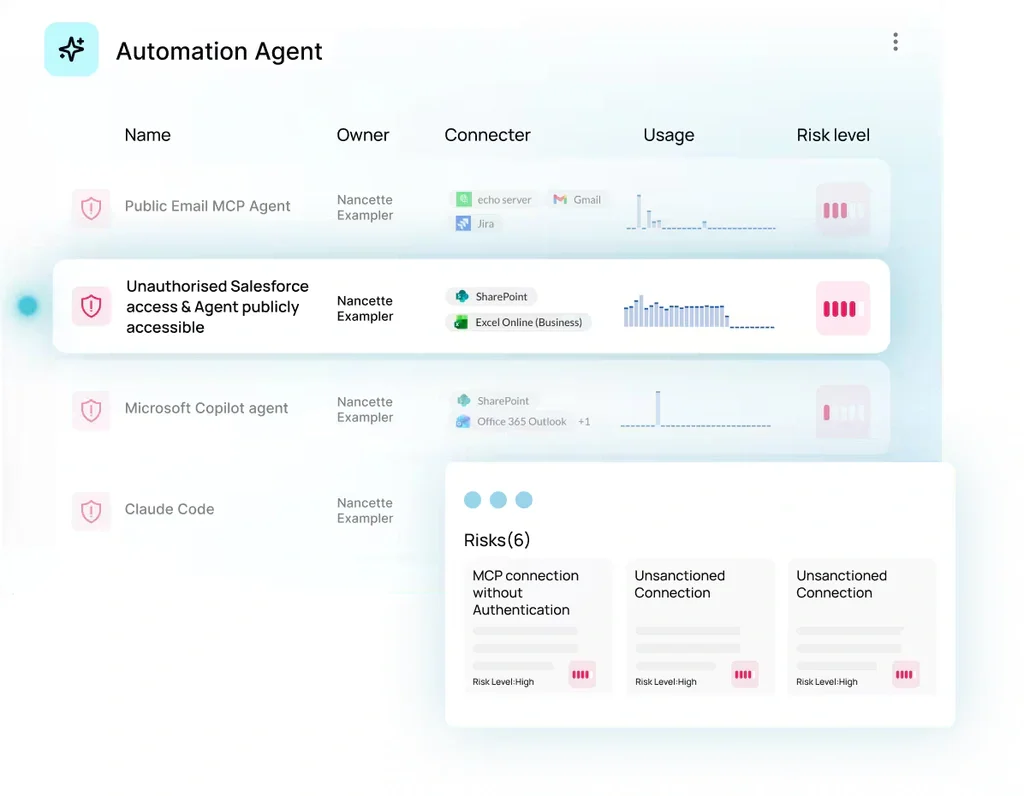Sort by the Risk level column header

833,135
